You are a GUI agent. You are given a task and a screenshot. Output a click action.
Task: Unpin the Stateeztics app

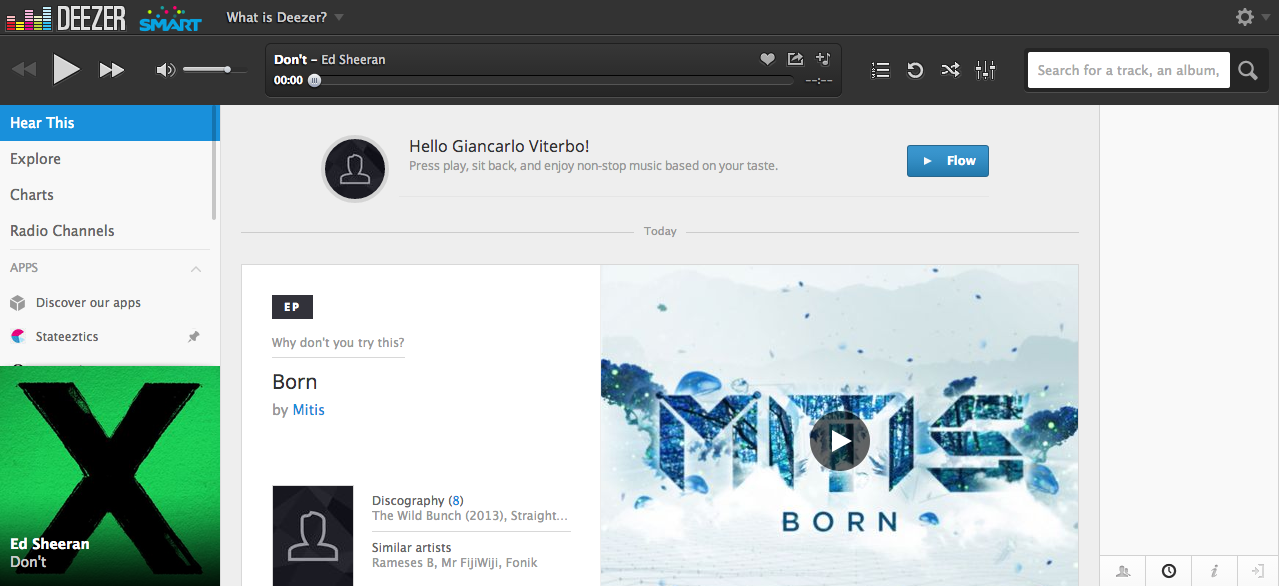[x=194, y=337]
